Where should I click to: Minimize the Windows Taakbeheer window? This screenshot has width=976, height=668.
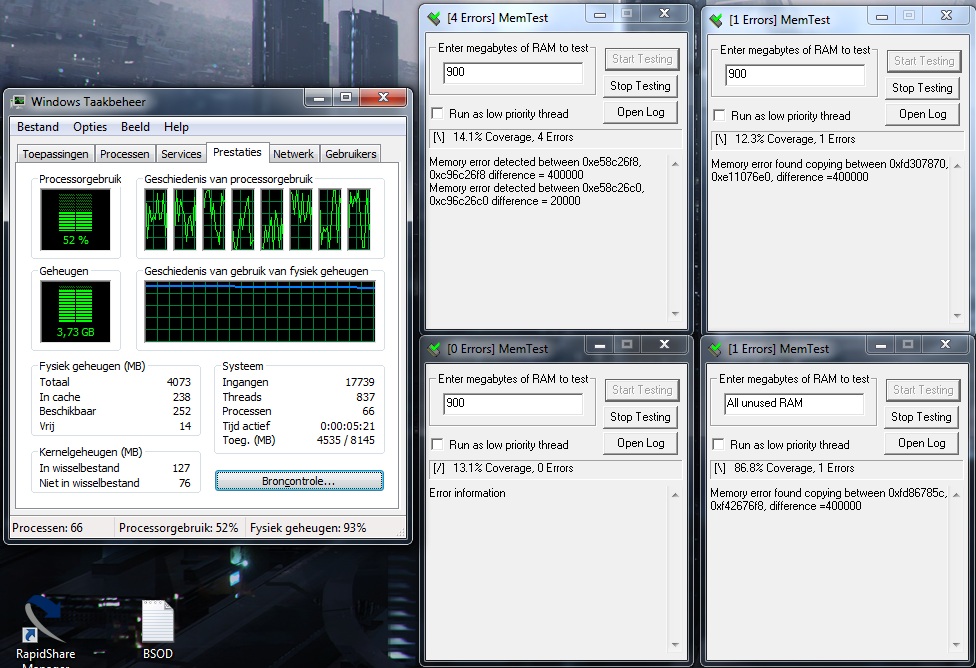(319, 98)
